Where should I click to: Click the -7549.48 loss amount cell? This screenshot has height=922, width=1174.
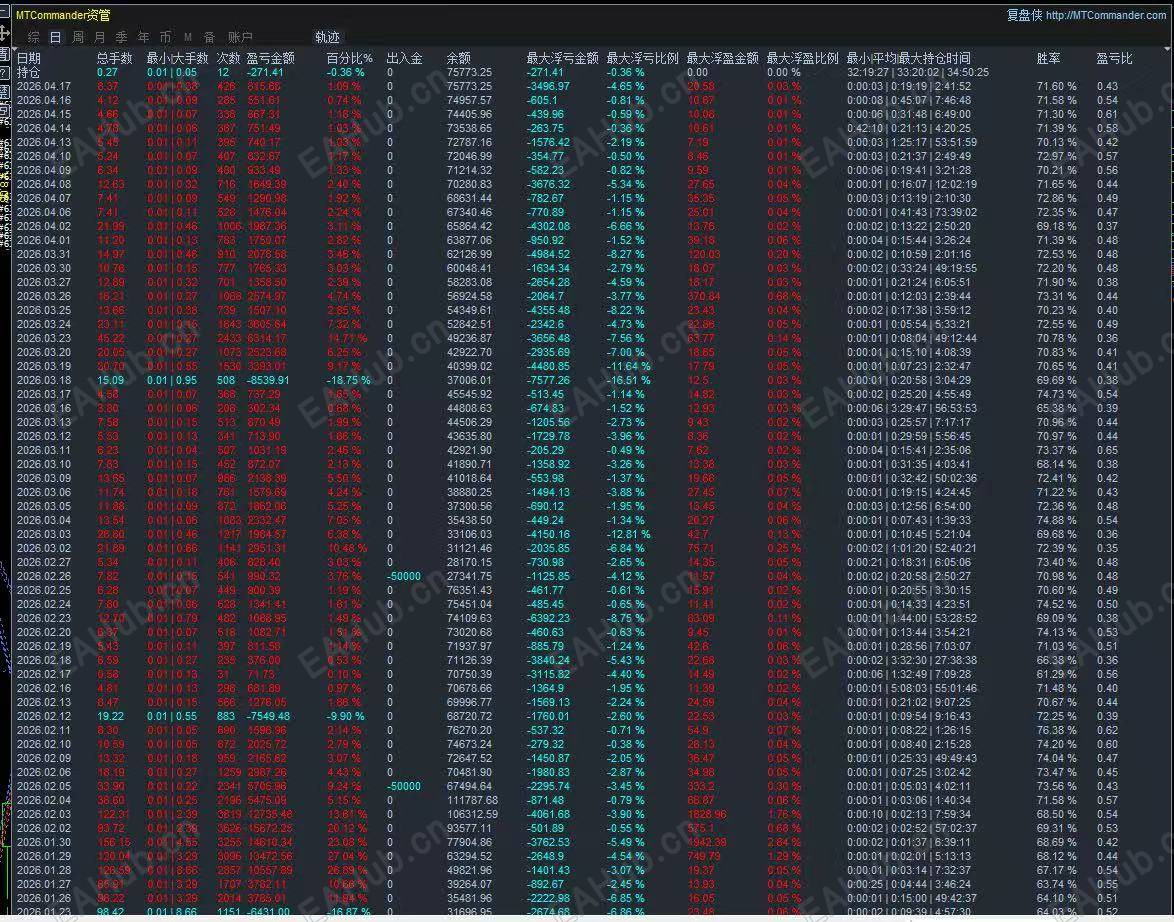[x=268, y=716]
